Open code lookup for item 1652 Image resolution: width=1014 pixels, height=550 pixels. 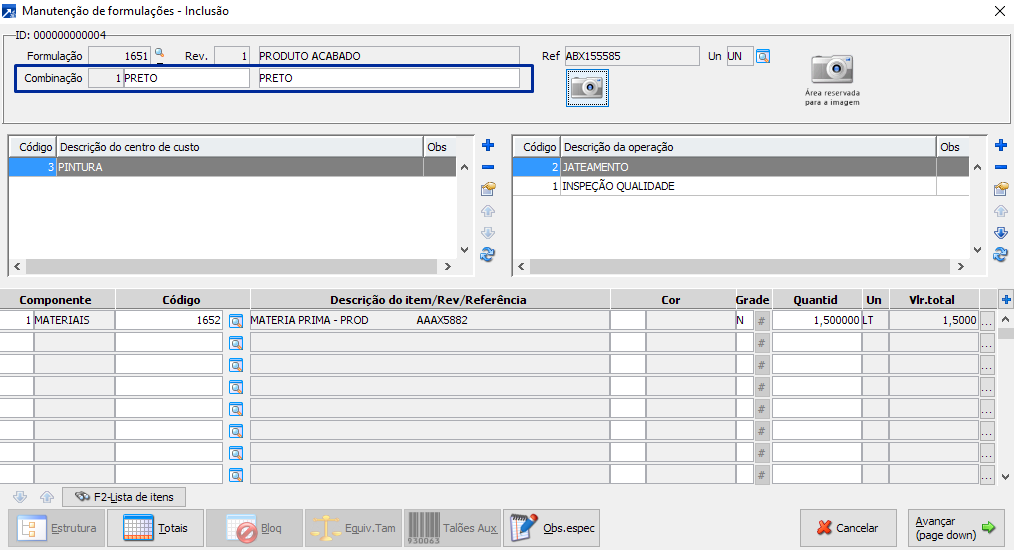(236, 321)
